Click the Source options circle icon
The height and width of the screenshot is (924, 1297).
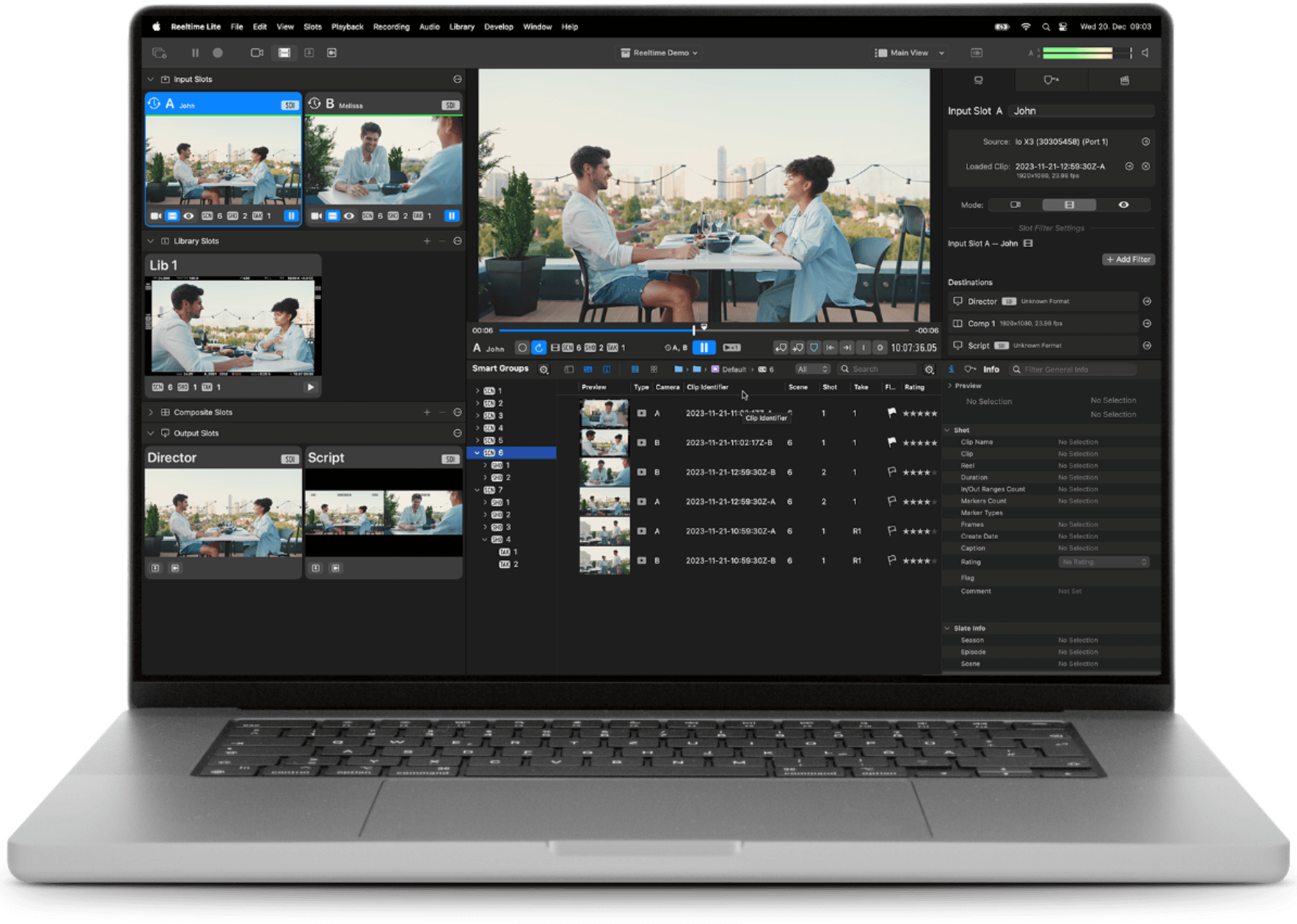[x=1146, y=142]
